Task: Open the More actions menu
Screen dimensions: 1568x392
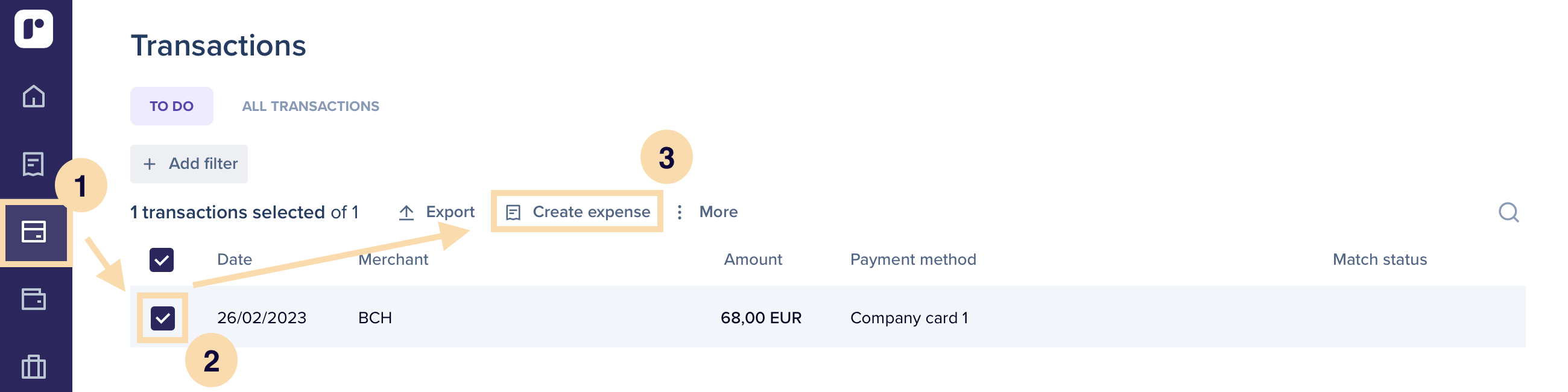Action: 707,212
